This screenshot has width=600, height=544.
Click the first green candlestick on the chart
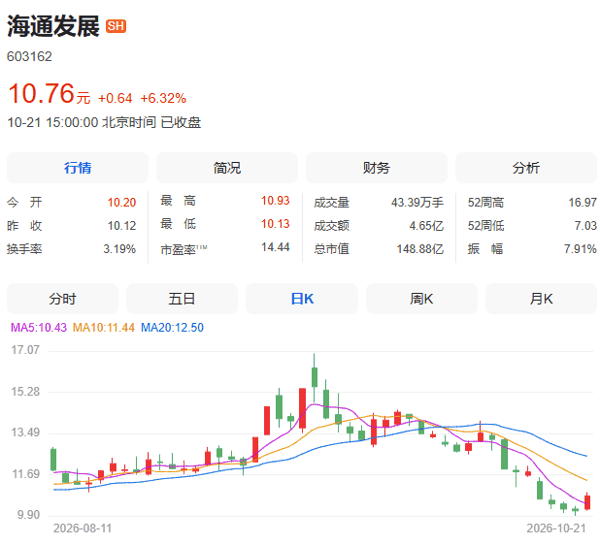point(53,459)
